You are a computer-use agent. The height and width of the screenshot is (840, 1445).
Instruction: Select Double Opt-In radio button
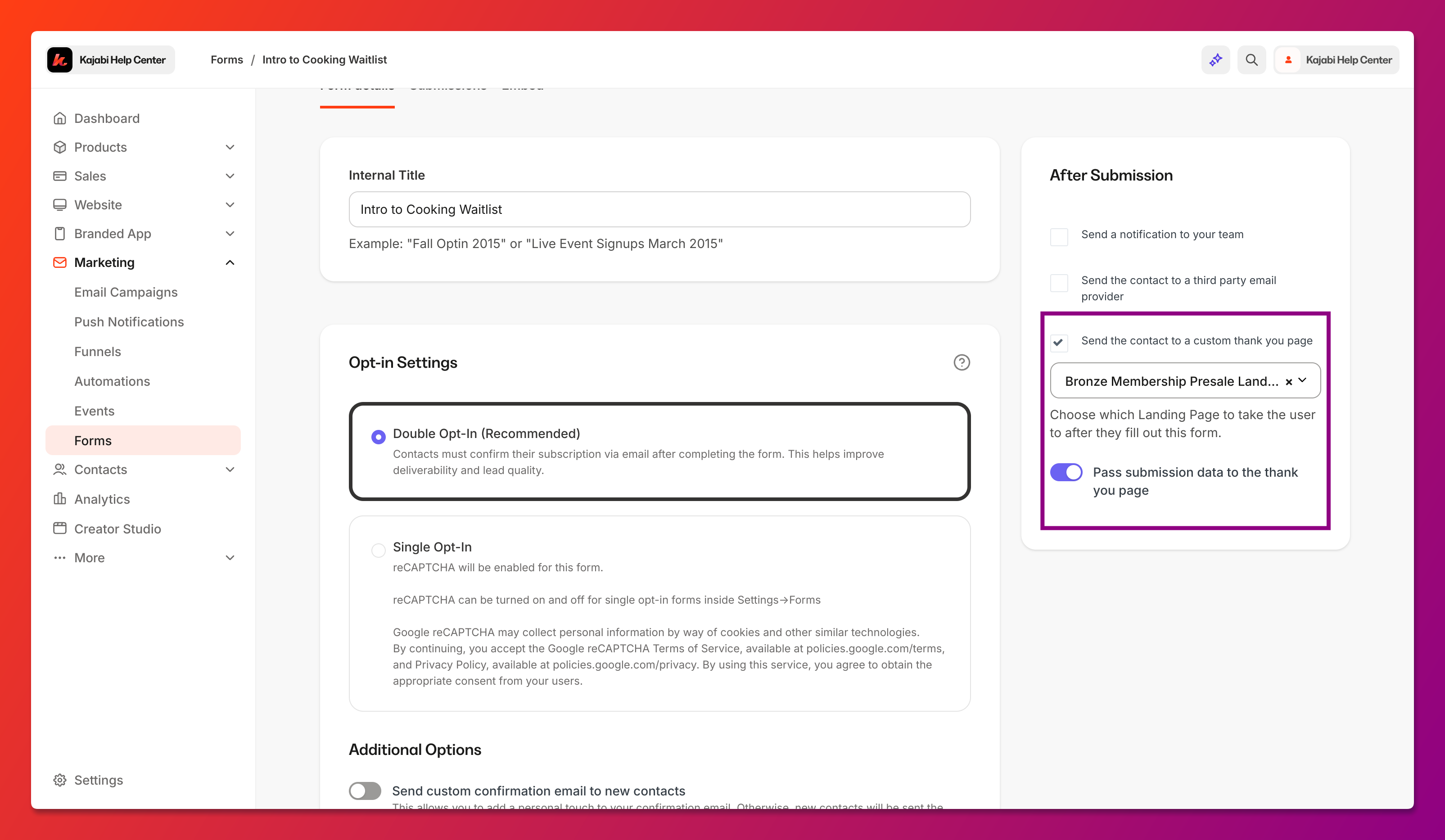(378, 437)
